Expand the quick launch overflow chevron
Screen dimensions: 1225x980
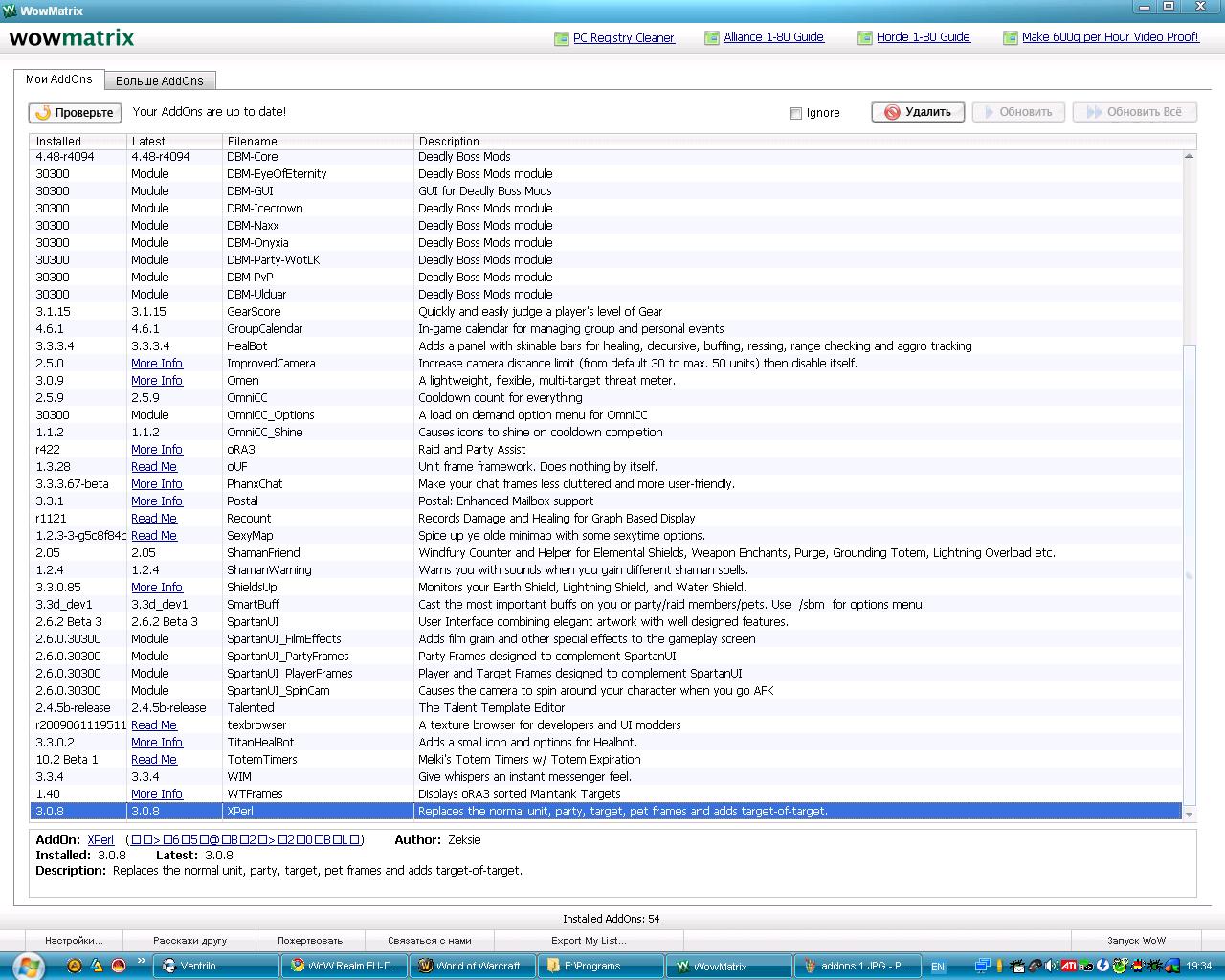click(143, 961)
